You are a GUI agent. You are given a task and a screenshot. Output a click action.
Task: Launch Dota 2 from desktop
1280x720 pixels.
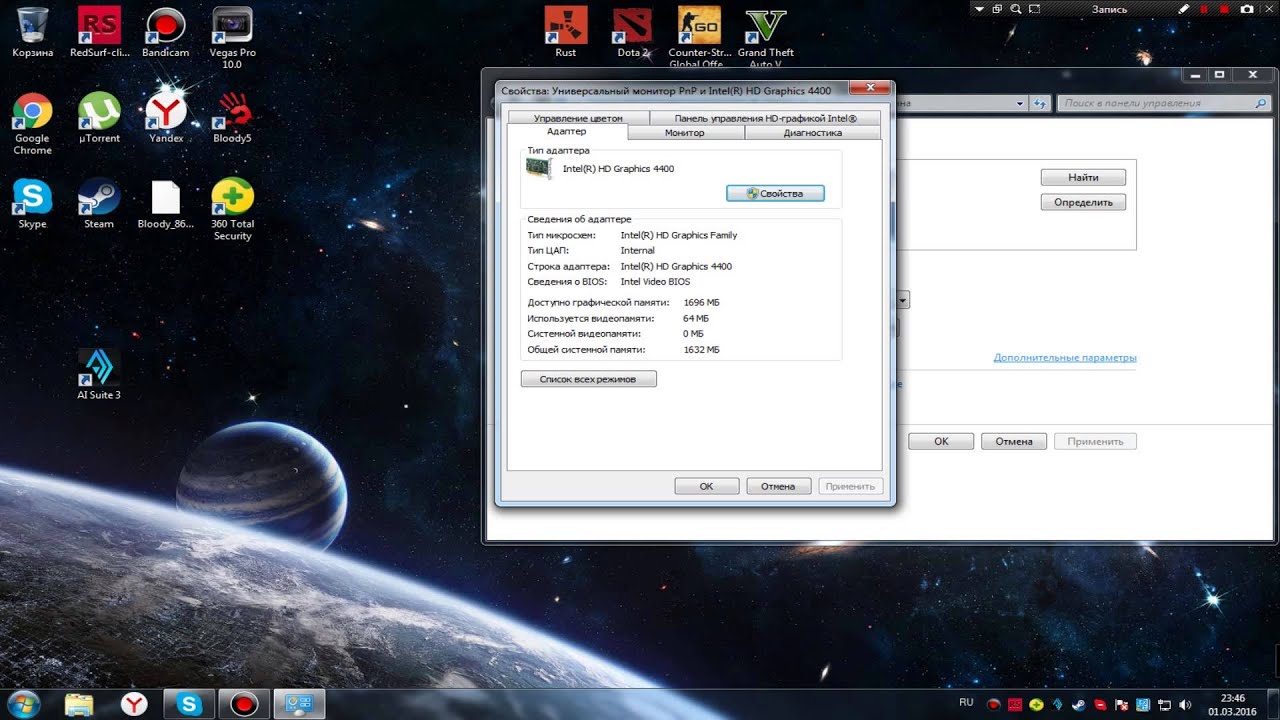point(632,32)
